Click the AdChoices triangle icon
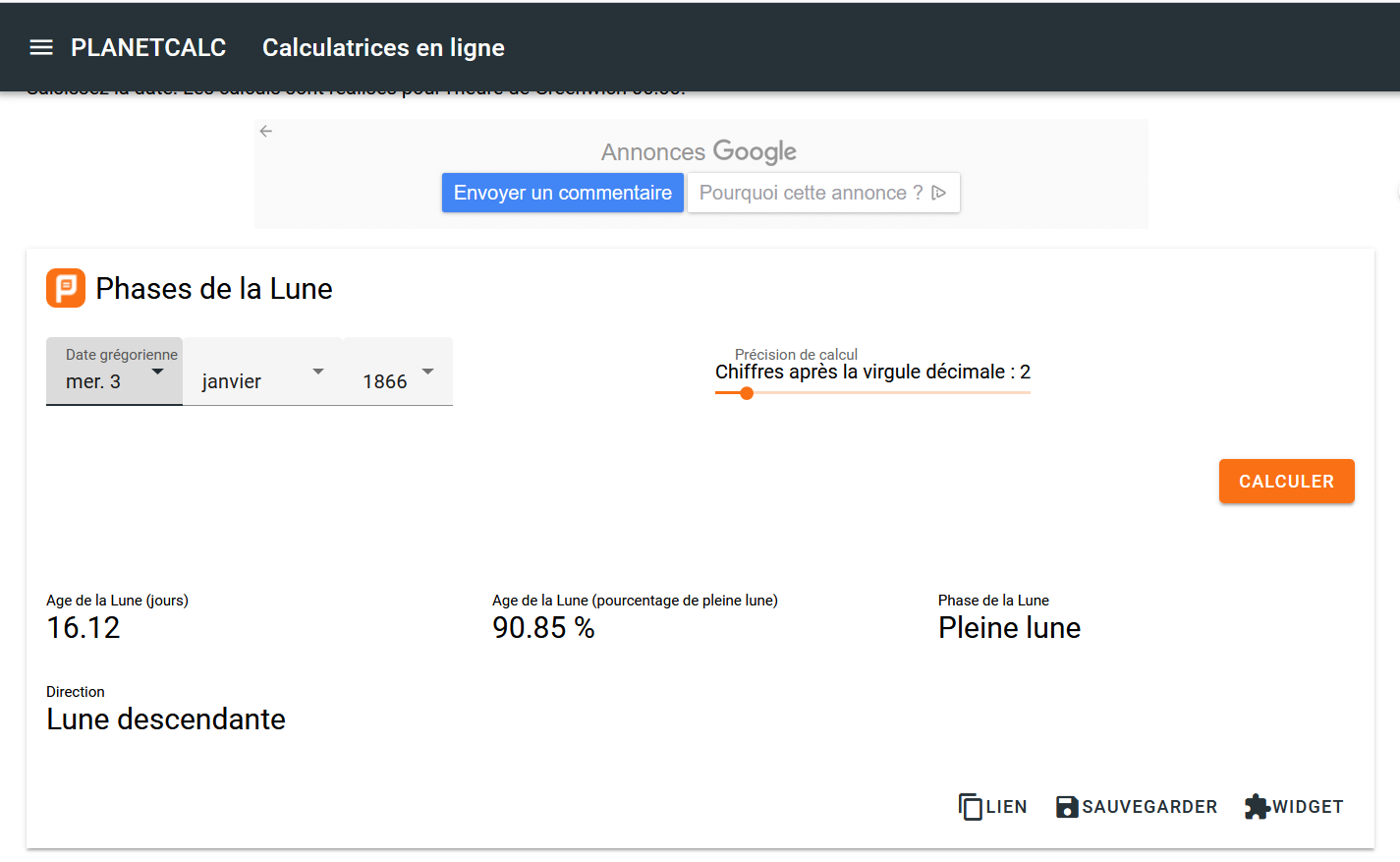1400x862 pixels. point(939,193)
